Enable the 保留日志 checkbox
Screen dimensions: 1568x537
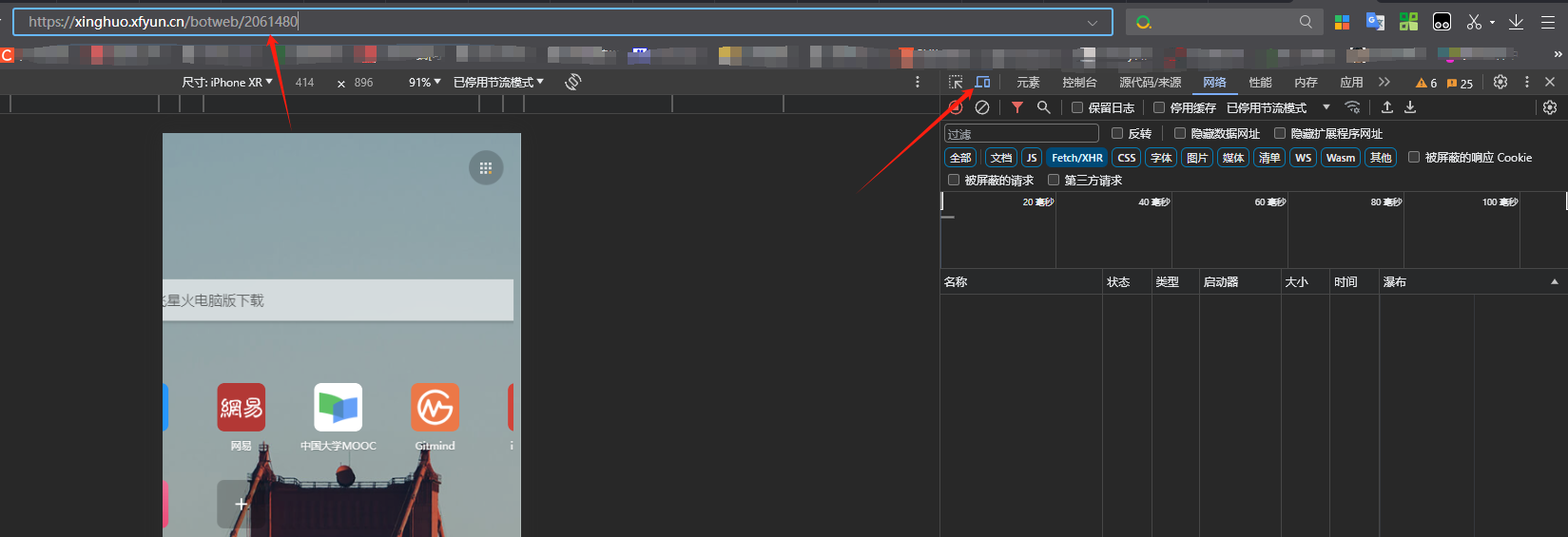pos(1077,107)
